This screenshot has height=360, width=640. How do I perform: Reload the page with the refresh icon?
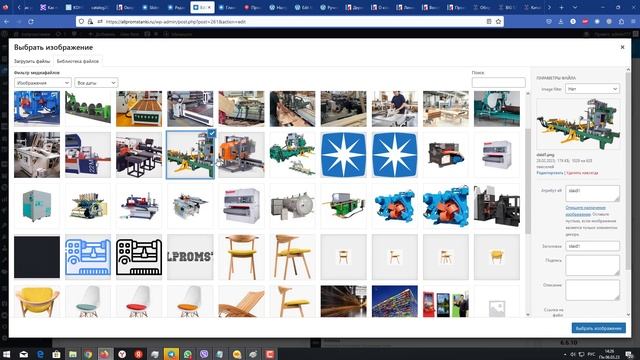coord(31,21)
